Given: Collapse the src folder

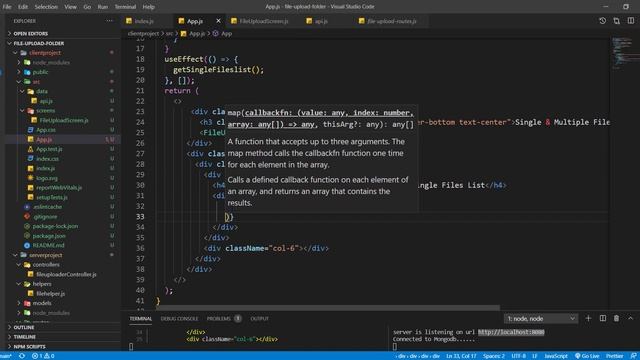Looking at the screenshot, I should (36, 82).
